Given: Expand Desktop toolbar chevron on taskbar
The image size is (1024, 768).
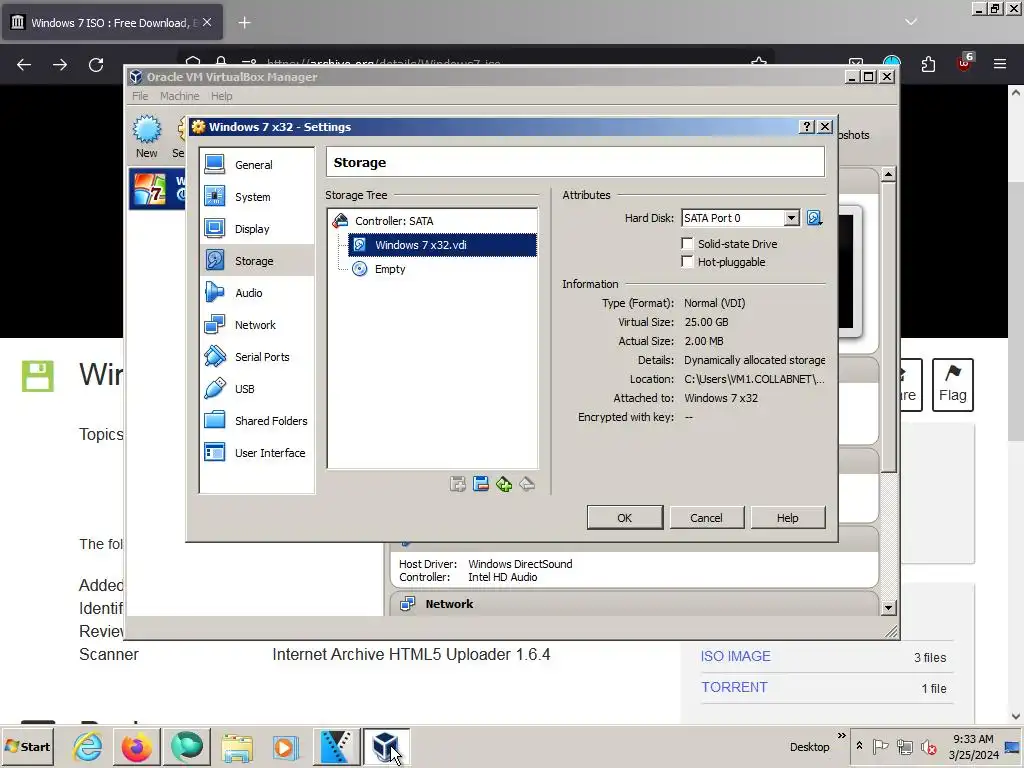Looking at the screenshot, I should pyautogui.click(x=842, y=736).
